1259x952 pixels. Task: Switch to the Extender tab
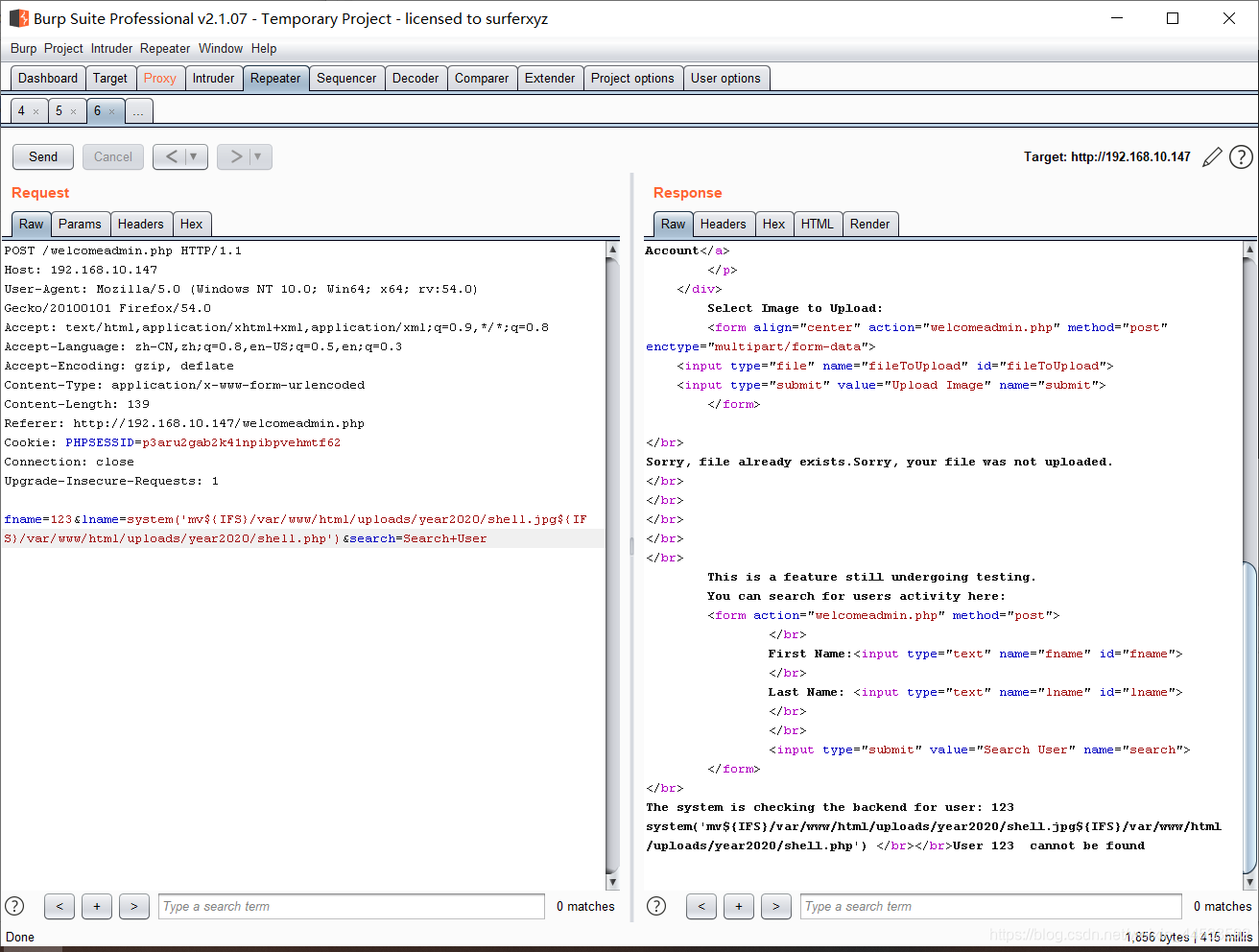point(550,79)
